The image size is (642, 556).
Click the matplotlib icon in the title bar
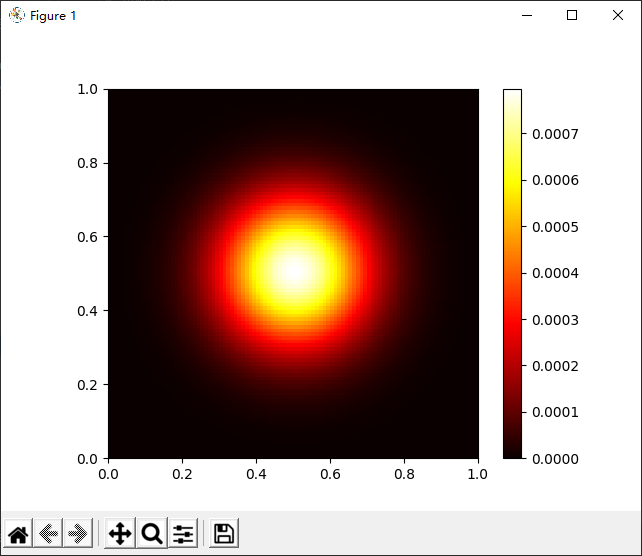(x=16, y=16)
